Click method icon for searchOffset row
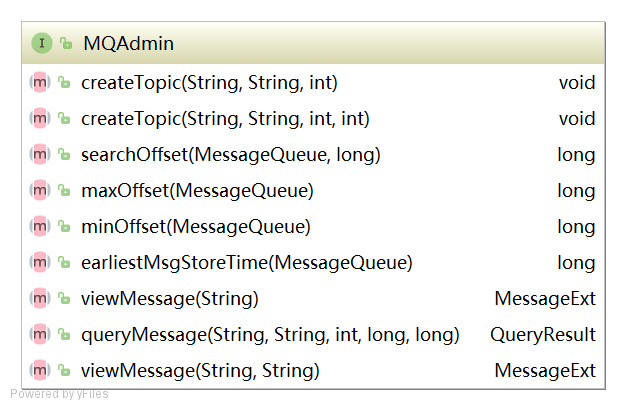Image resolution: width=626 pixels, height=410 pixels. click(40, 154)
